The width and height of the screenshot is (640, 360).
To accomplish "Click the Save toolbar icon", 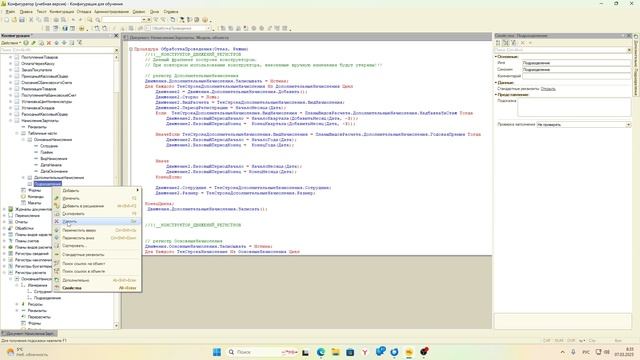I will coord(22,20).
